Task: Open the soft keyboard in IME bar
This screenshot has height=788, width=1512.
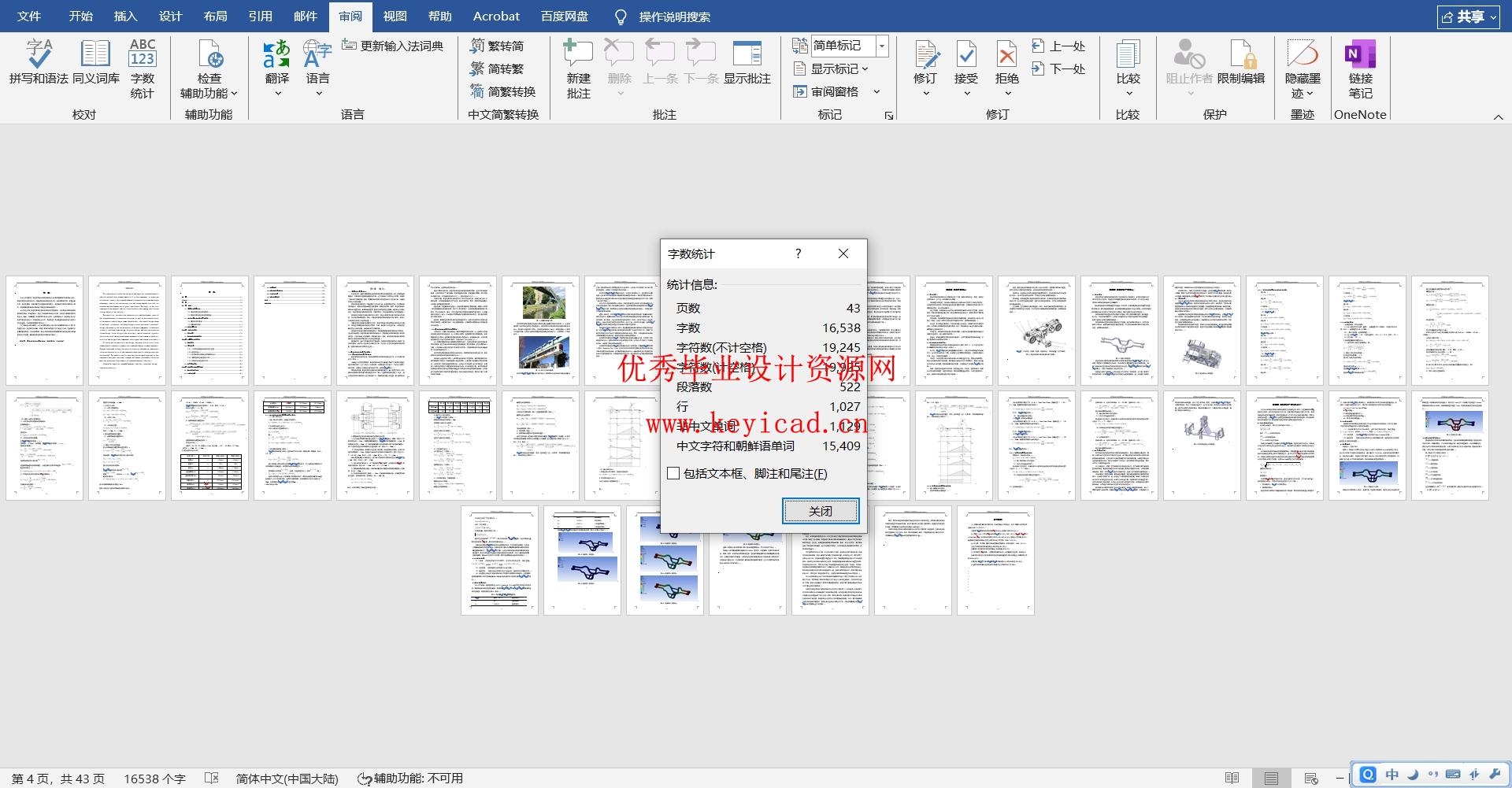Action: pos(1453,775)
